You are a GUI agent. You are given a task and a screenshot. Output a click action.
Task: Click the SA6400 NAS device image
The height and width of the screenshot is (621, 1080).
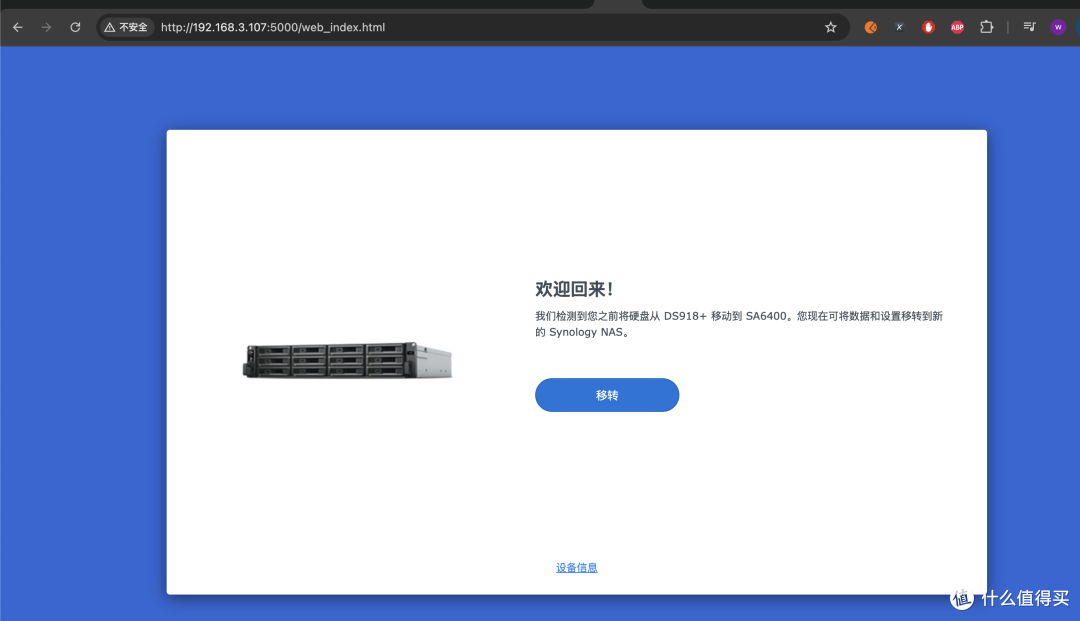[347, 360]
